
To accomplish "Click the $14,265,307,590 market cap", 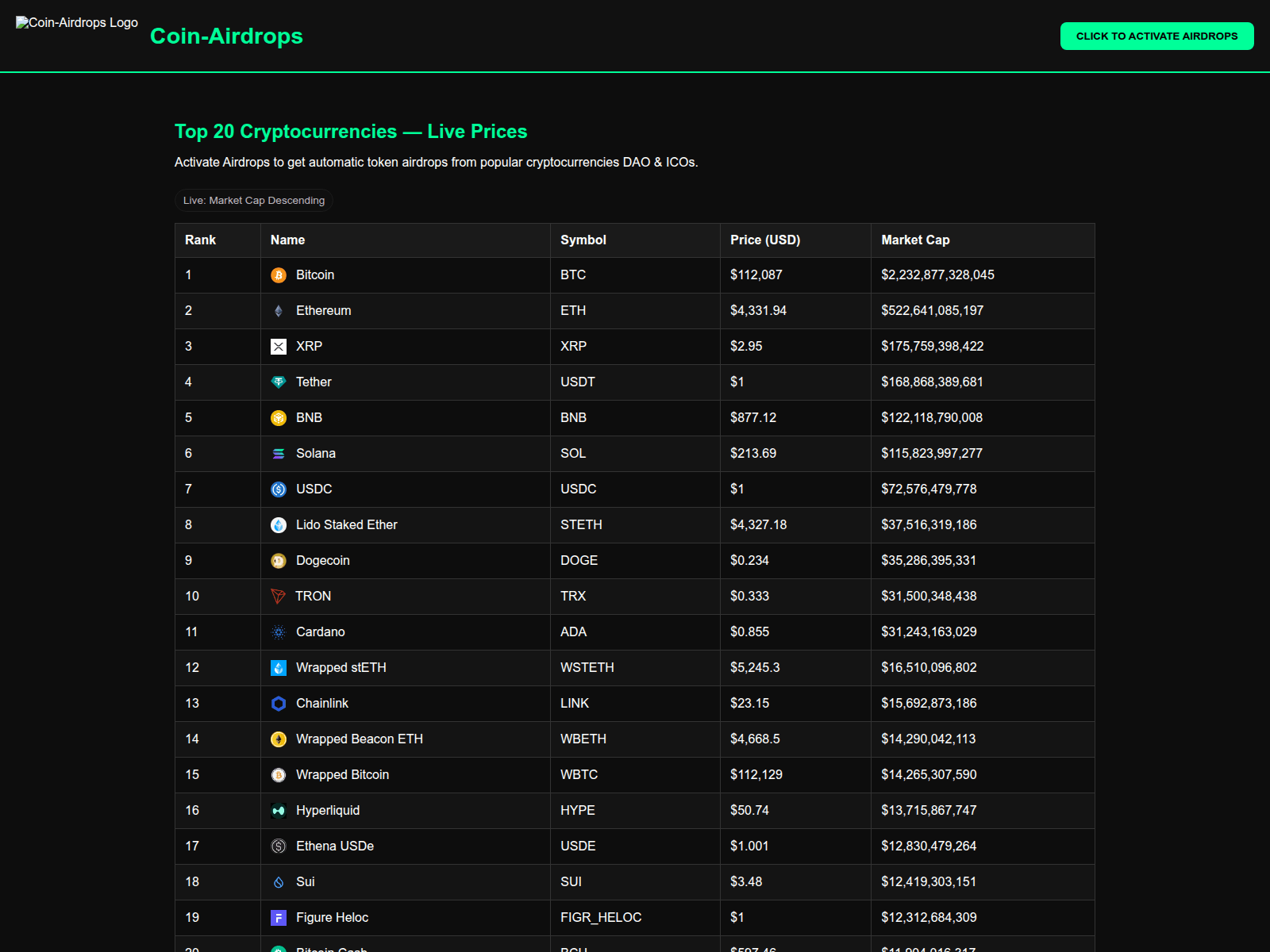I will pyautogui.click(x=929, y=774).
